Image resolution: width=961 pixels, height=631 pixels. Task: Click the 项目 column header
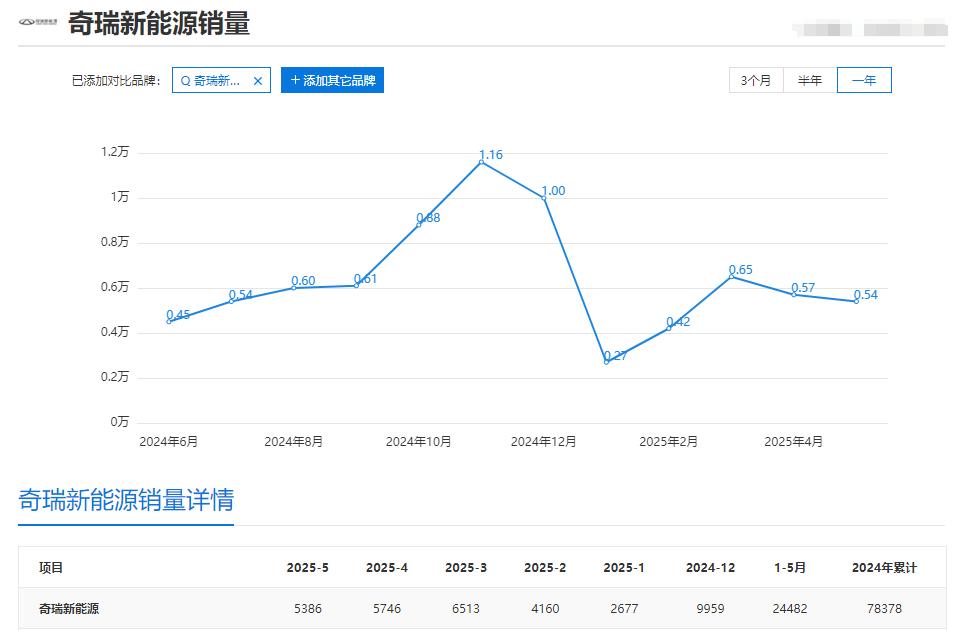51,568
